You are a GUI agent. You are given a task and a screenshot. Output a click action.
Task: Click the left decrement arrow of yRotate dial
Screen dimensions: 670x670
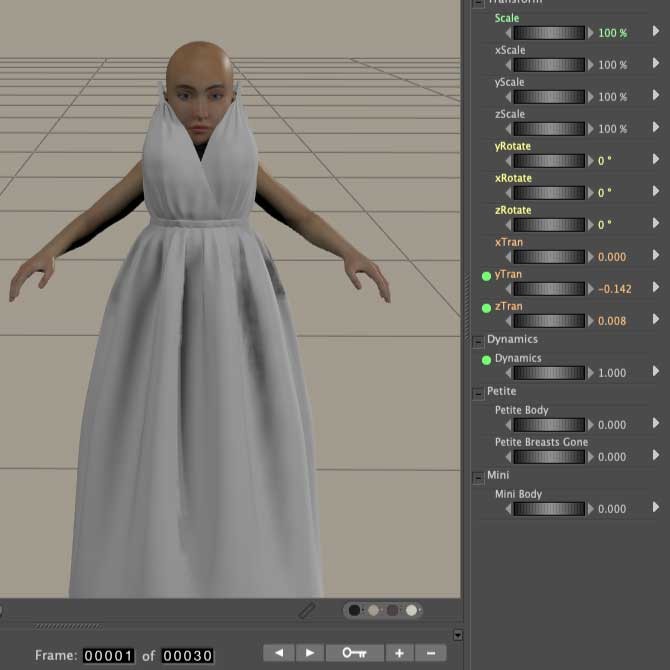pyautogui.click(x=509, y=161)
